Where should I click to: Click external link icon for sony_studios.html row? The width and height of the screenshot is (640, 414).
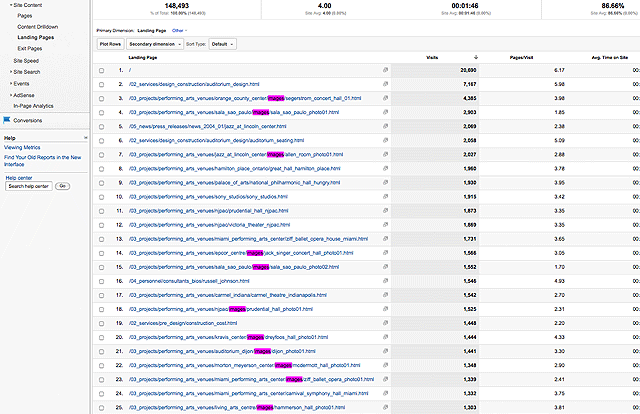click(x=385, y=197)
